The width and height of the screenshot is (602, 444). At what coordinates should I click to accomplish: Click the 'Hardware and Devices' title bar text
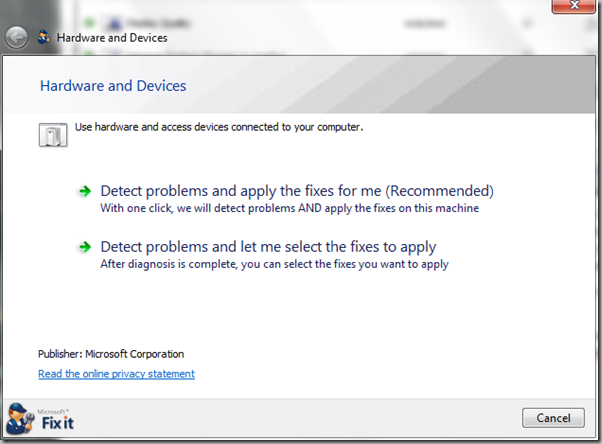pyautogui.click(x=112, y=38)
